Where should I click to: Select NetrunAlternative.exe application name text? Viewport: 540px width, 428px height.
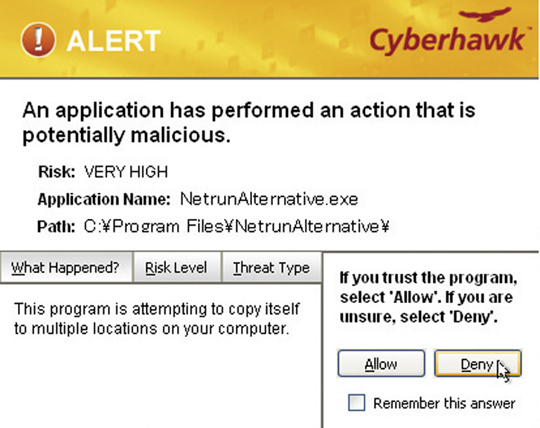269,199
